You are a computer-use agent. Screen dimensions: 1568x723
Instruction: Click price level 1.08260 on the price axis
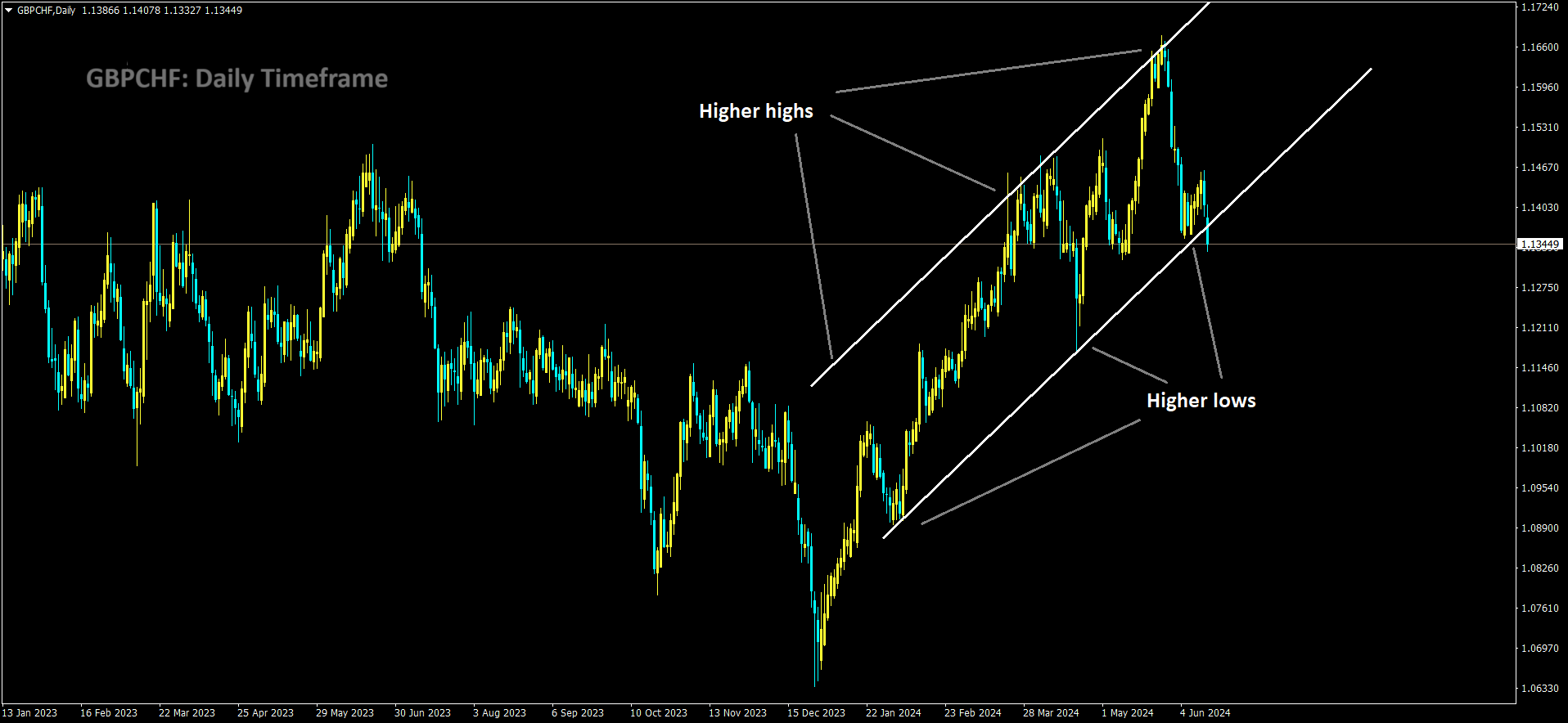point(1539,568)
